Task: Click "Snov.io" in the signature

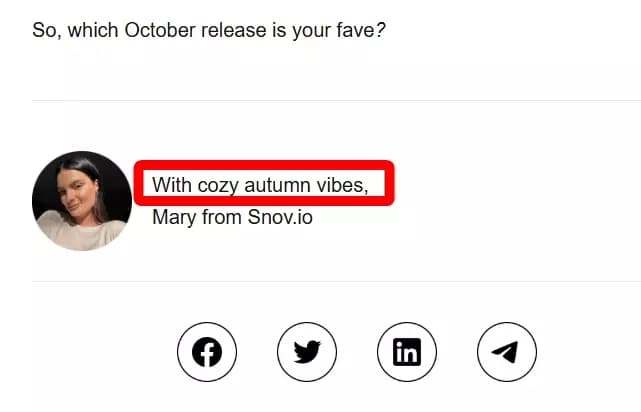Action: 280,216
